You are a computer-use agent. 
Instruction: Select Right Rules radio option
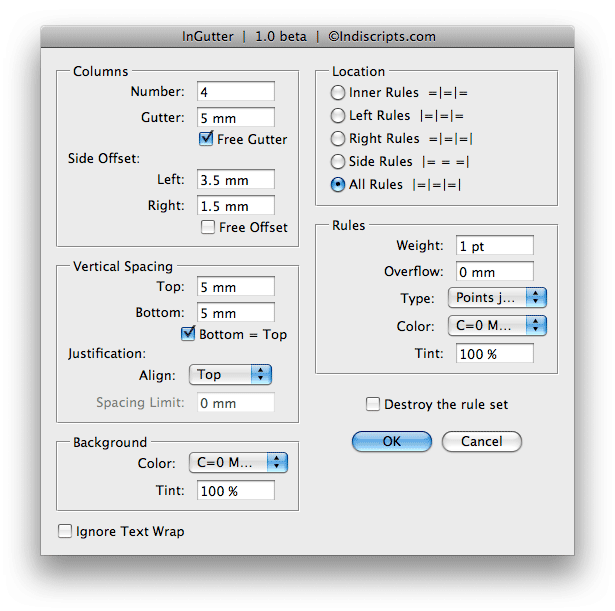coord(339,139)
